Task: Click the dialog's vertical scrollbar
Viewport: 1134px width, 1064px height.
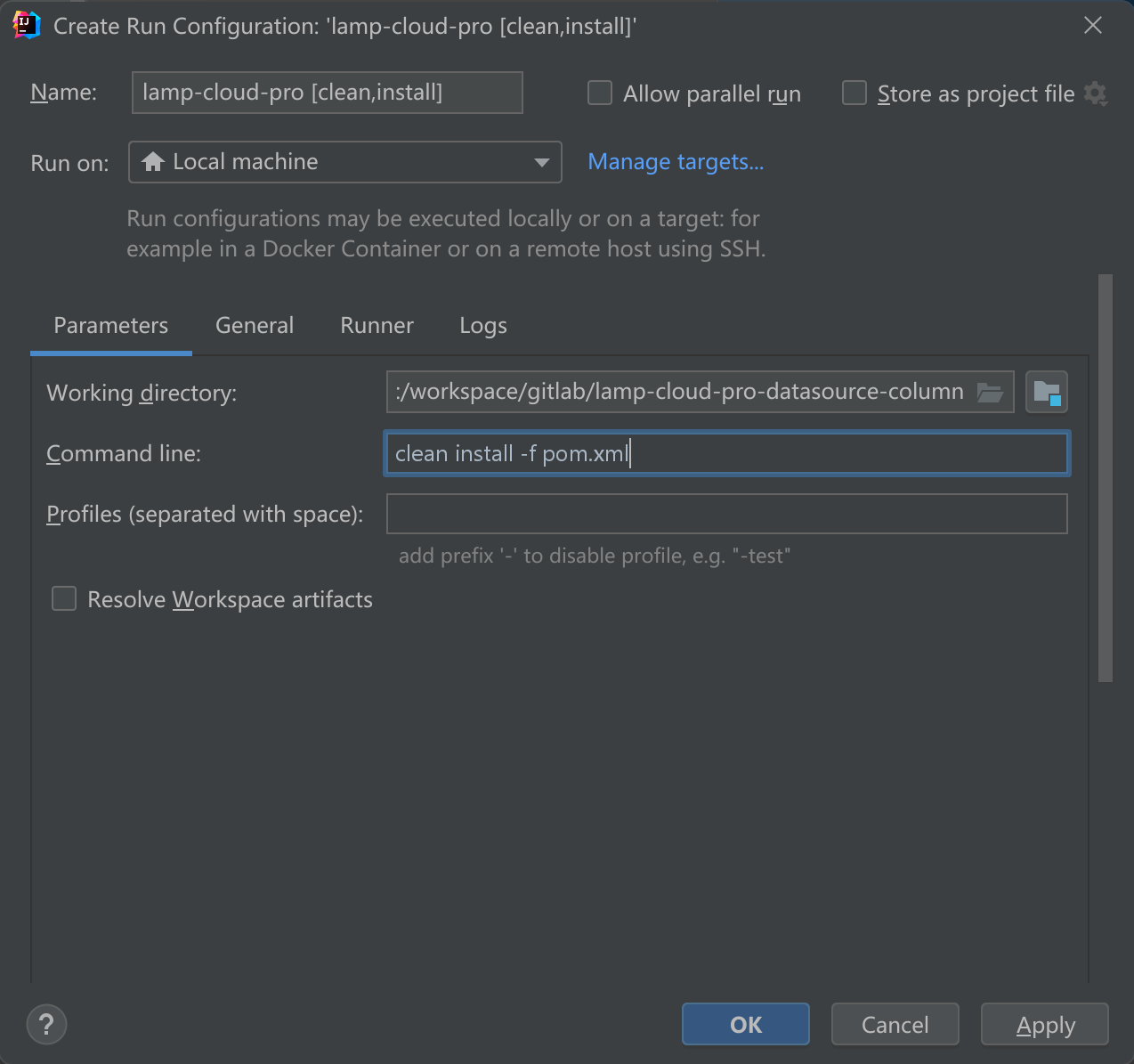Action: (x=1106, y=478)
